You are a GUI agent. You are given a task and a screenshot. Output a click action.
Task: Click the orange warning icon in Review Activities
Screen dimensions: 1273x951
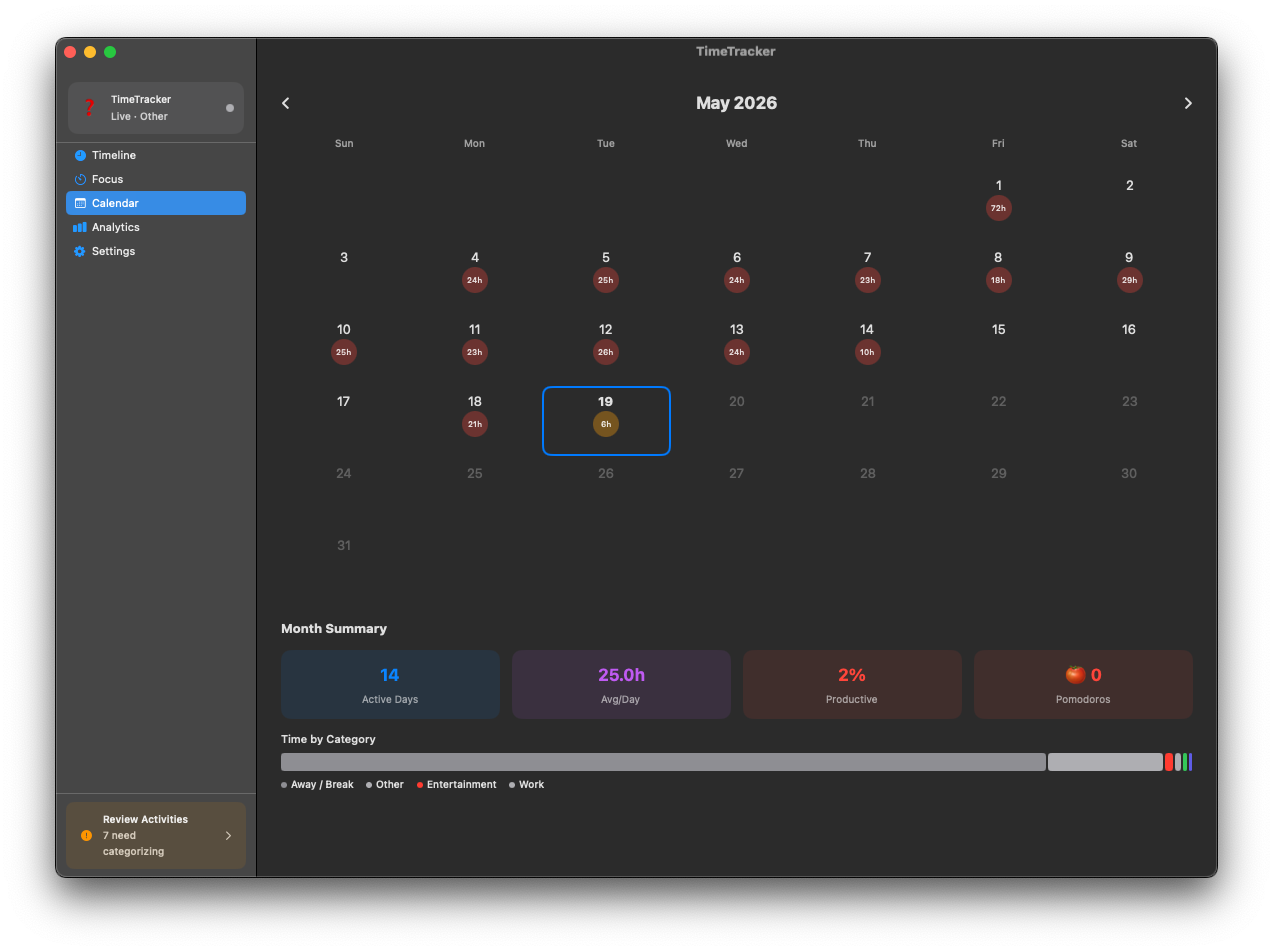coord(86,835)
